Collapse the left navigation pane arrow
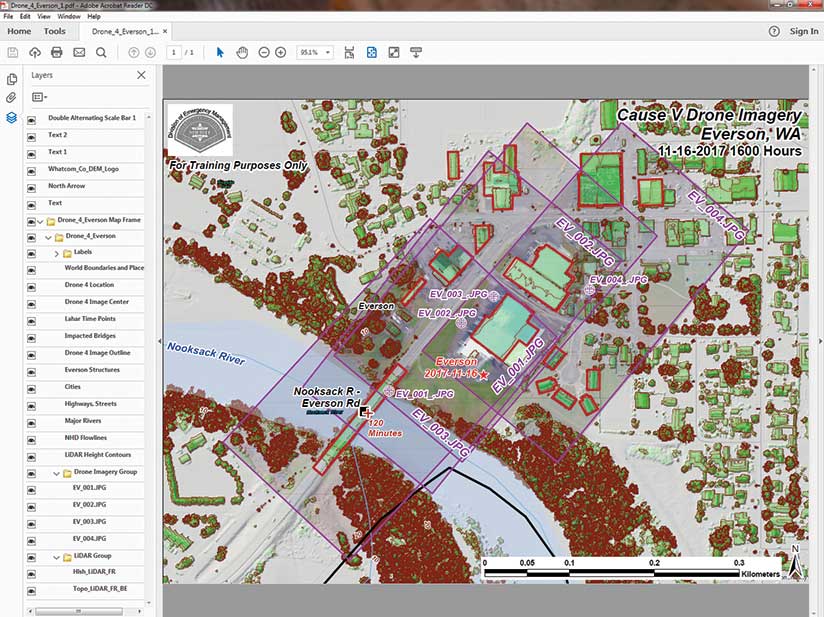824x617 pixels. (x=160, y=341)
